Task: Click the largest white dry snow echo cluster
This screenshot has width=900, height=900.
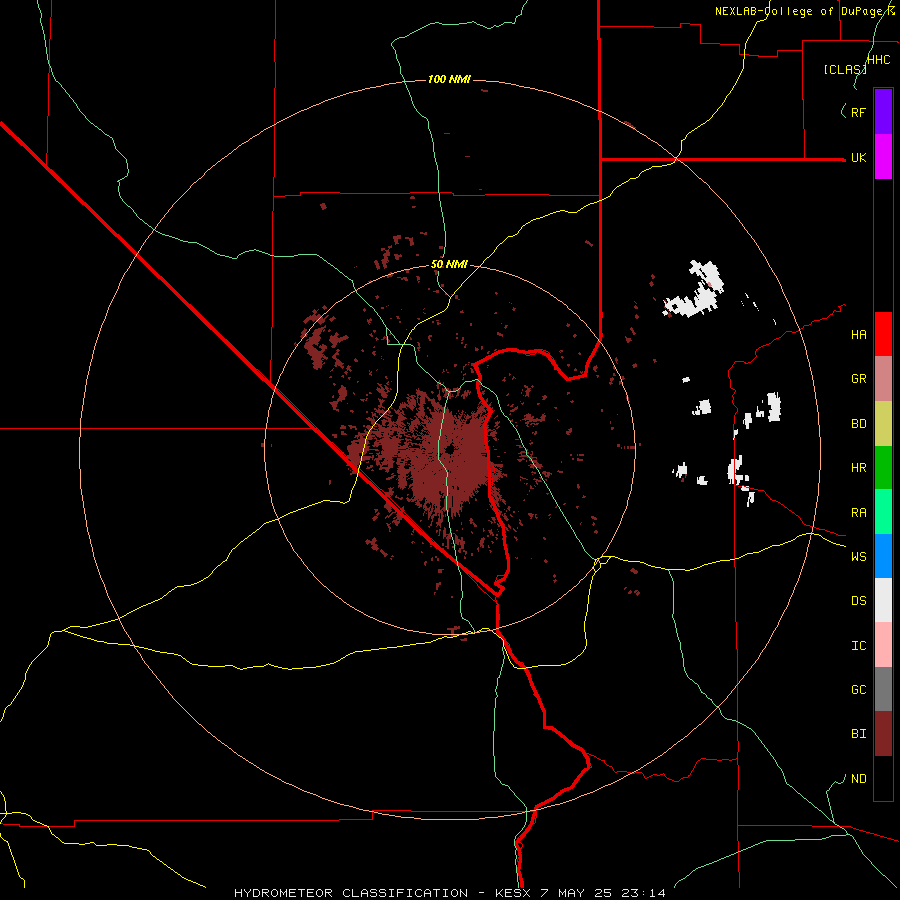Action: pyautogui.click(x=693, y=290)
